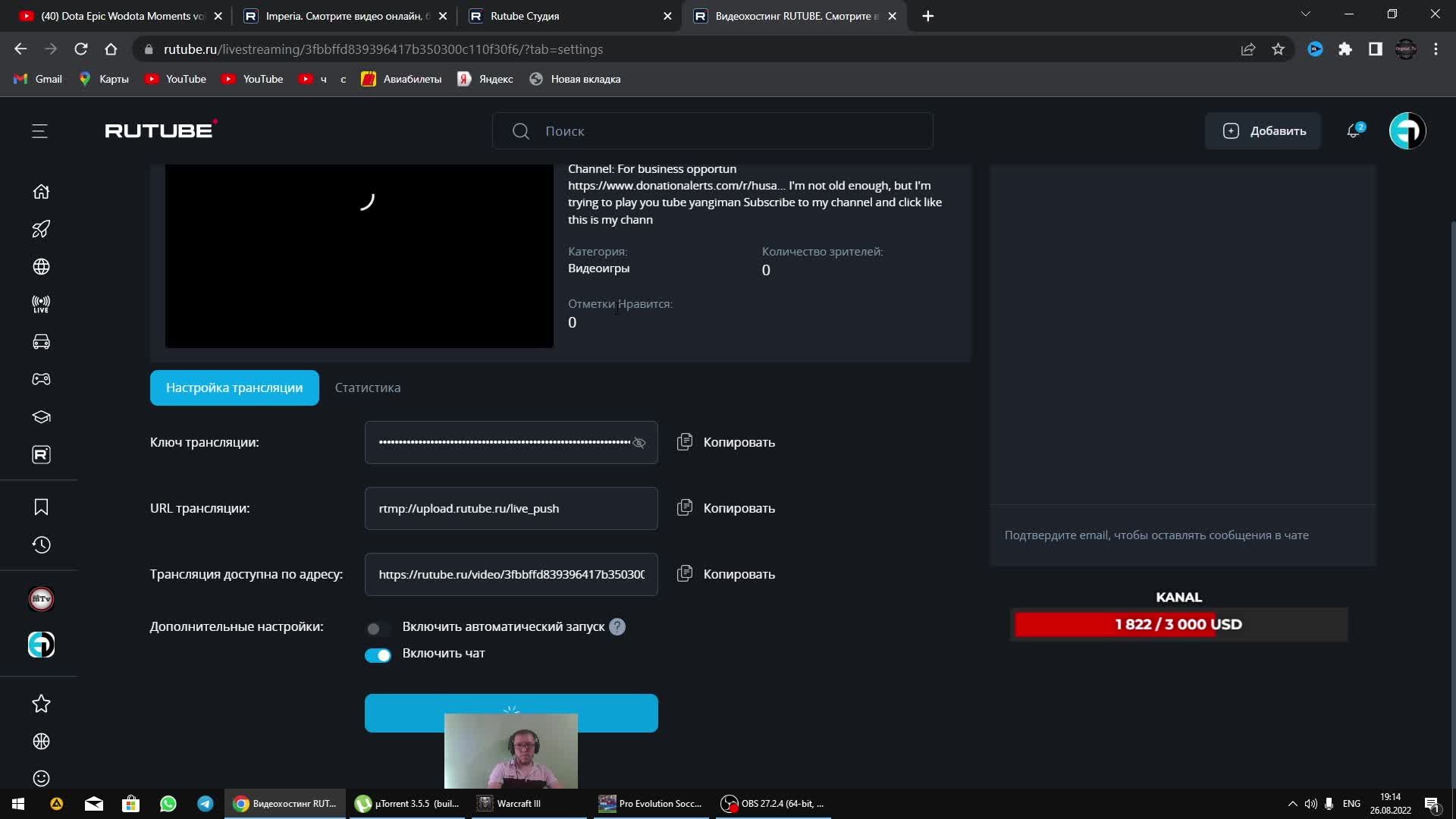1456x819 pixels.
Task: Open Chrome three-dot menu
Action: pyautogui.click(x=1436, y=49)
